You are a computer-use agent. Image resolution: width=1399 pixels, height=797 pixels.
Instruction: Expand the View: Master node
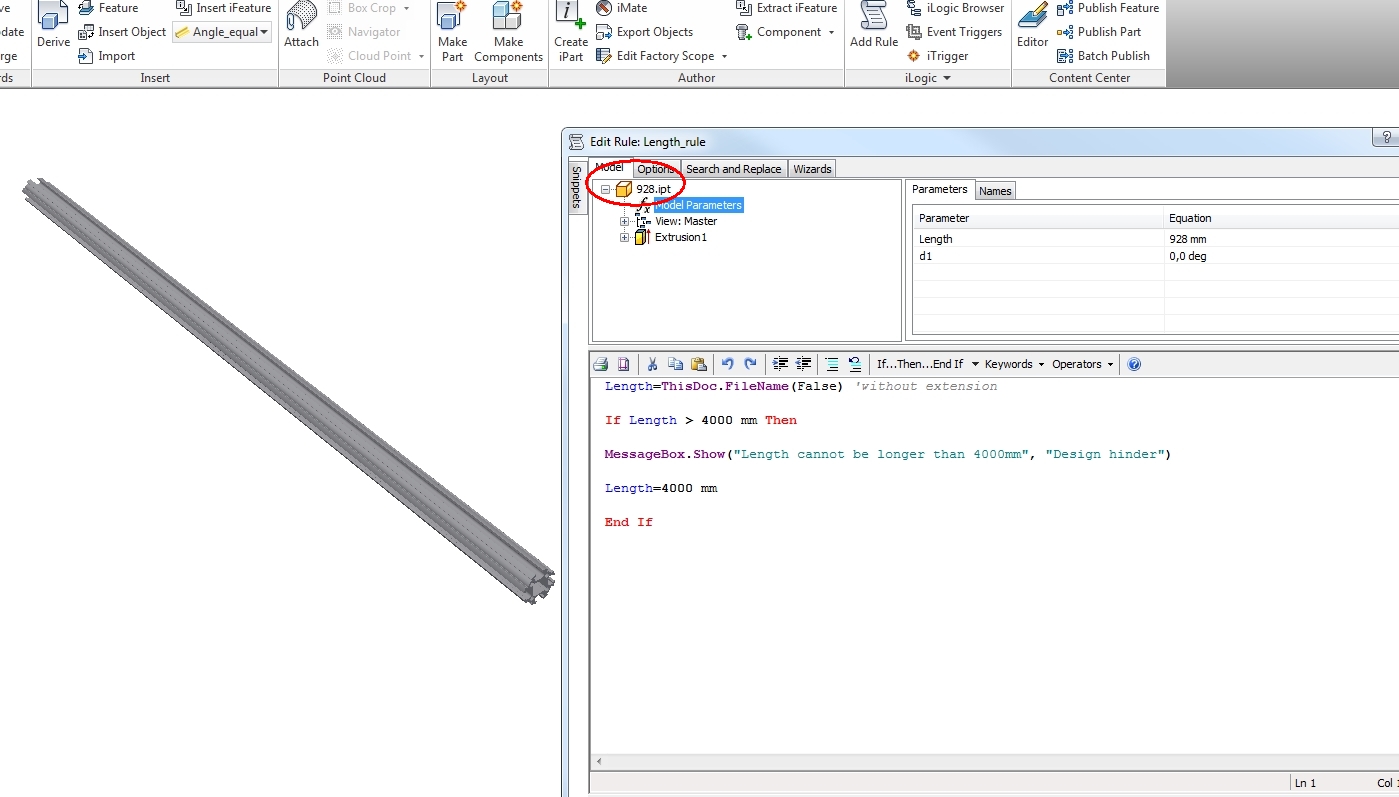tap(624, 221)
